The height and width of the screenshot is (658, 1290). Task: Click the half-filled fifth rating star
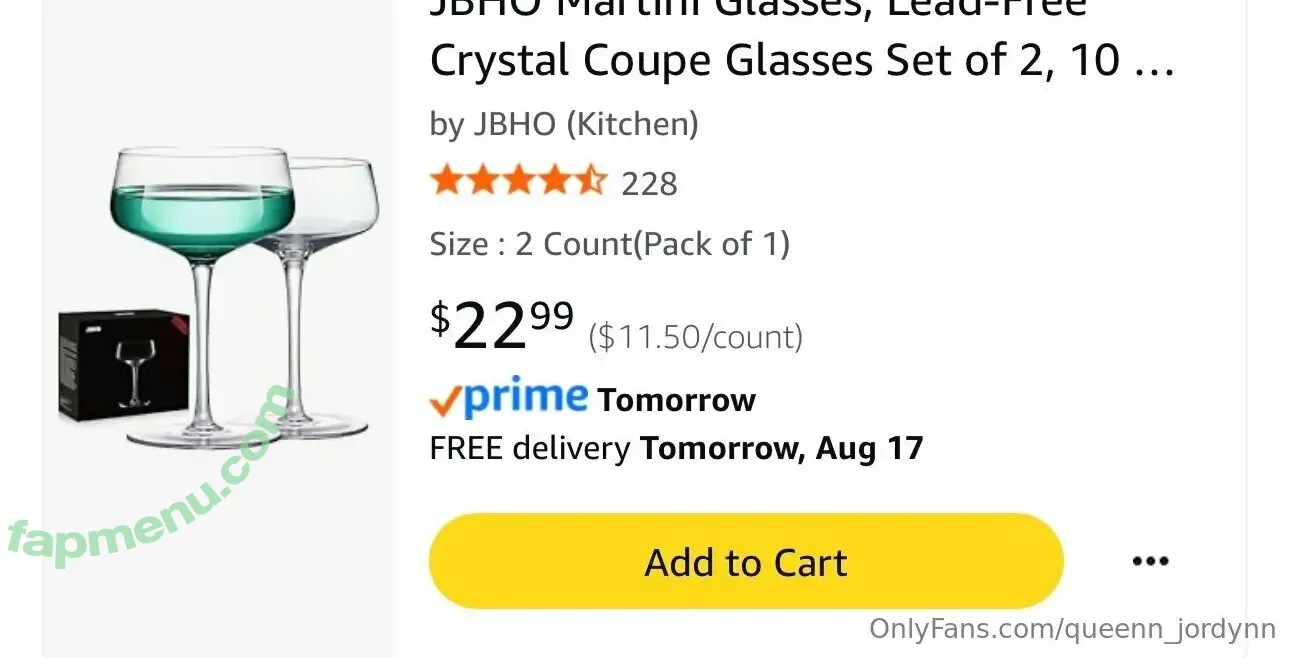point(591,182)
